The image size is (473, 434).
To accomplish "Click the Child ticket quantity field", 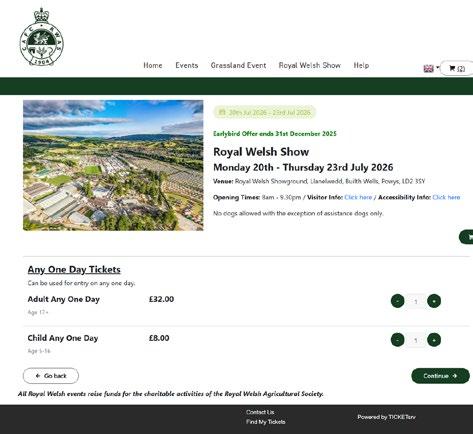I will [x=416, y=340].
